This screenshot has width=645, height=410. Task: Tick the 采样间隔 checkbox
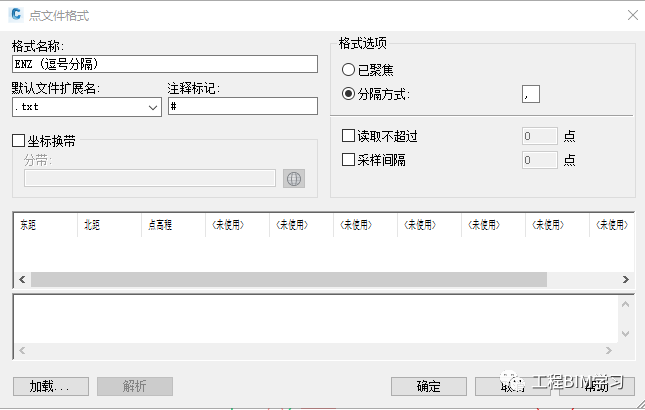[x=348, y=160]
